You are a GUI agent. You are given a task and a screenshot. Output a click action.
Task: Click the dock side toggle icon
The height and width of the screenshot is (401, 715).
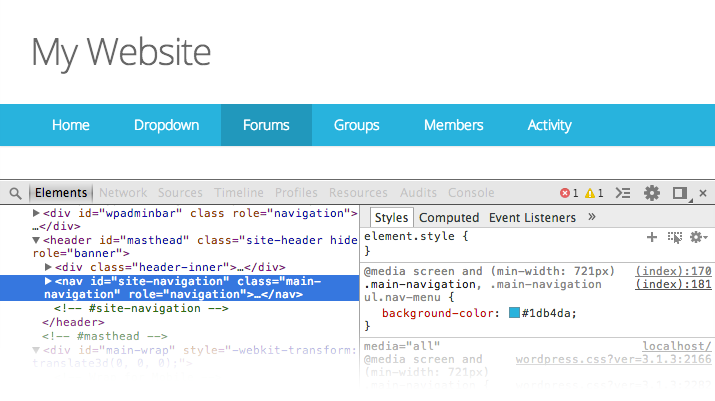point(680,193)
